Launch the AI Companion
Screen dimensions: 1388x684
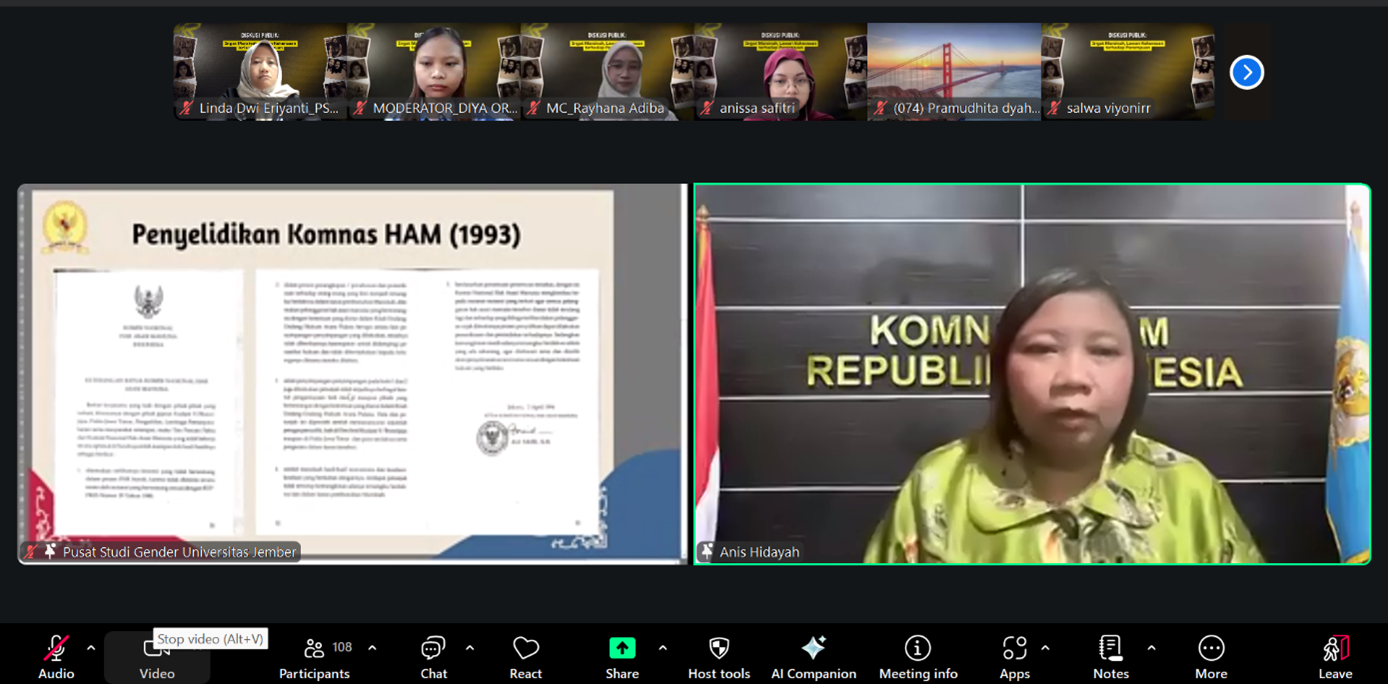click(x=813, y=655)
